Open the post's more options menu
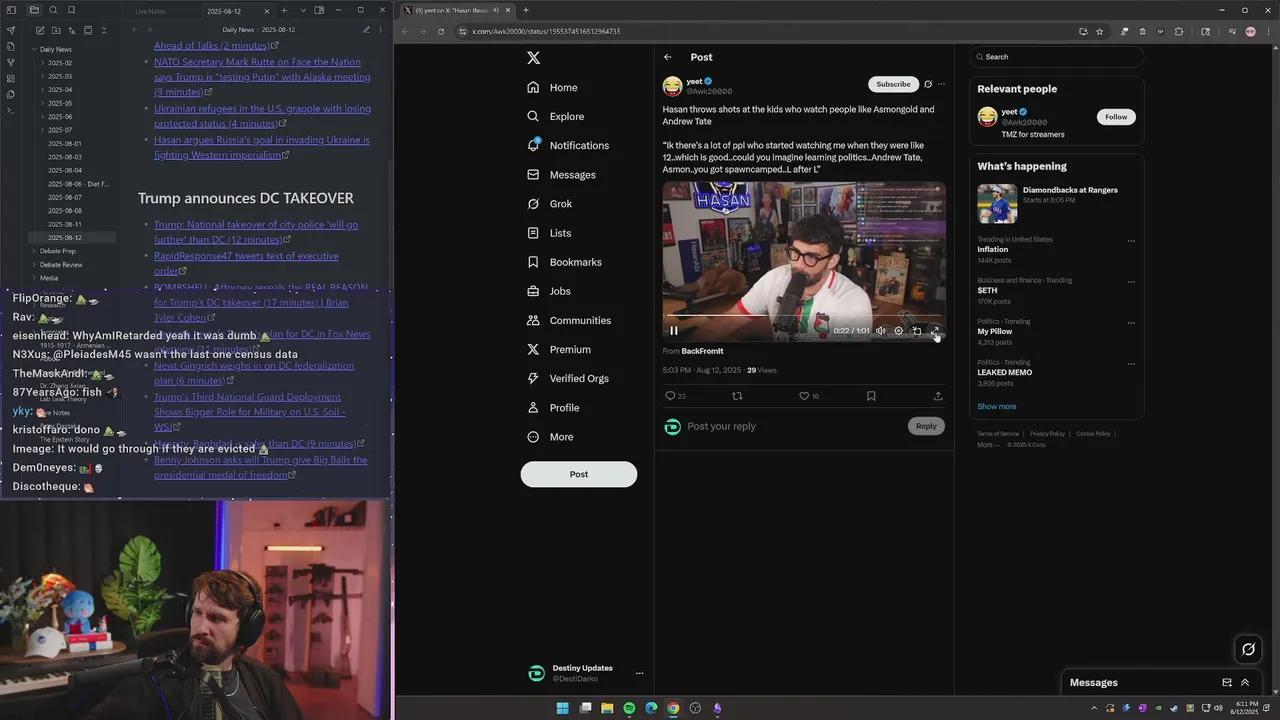The image size is (1280, 720). 941,84
